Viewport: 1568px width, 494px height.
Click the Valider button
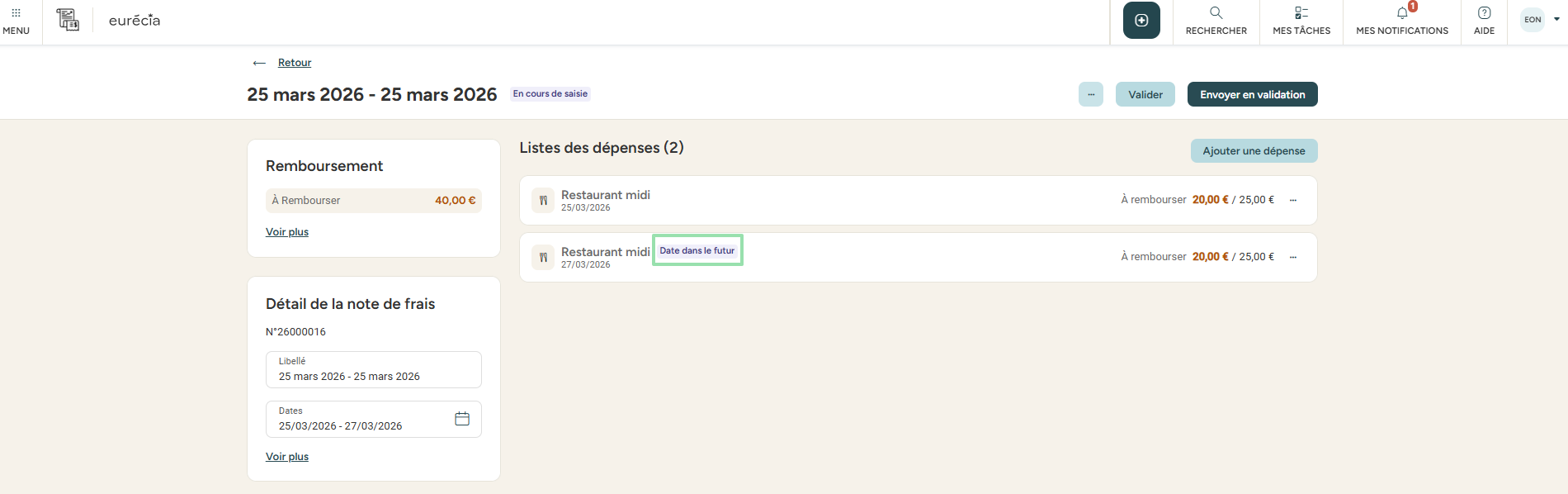1145,94
